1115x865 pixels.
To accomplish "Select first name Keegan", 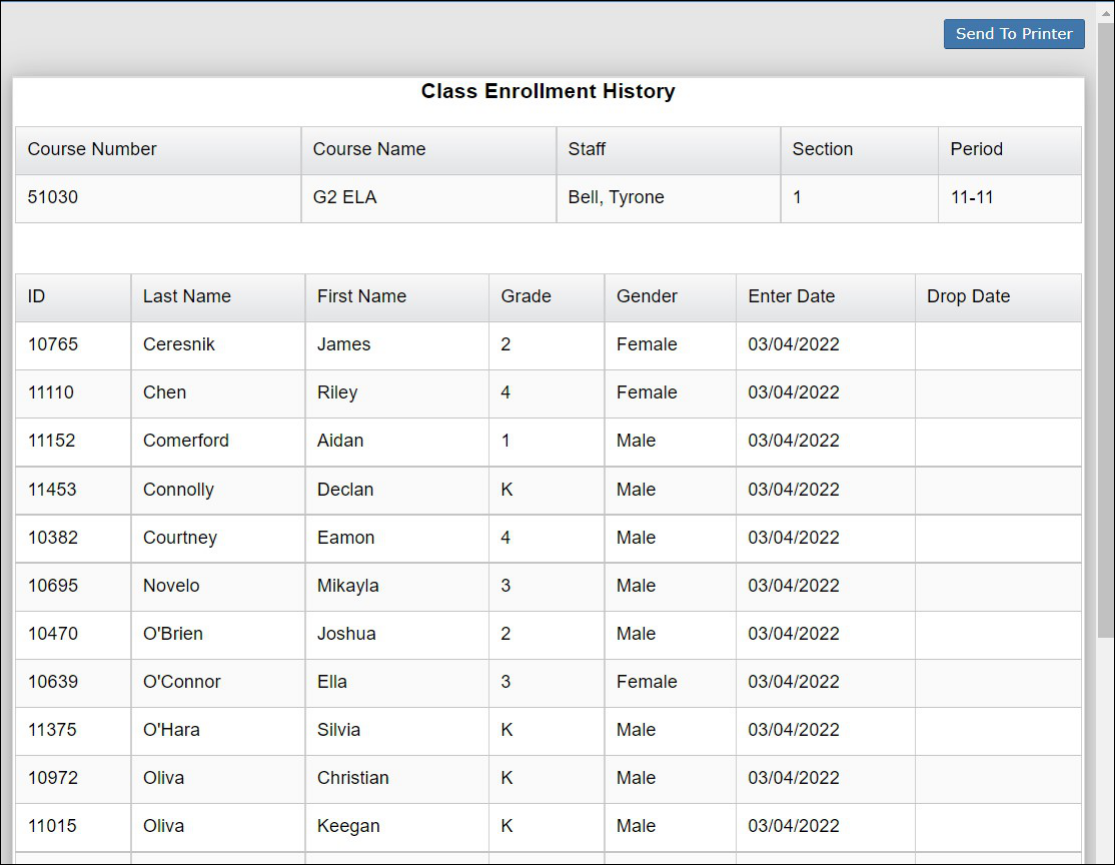I will point(348,827).
